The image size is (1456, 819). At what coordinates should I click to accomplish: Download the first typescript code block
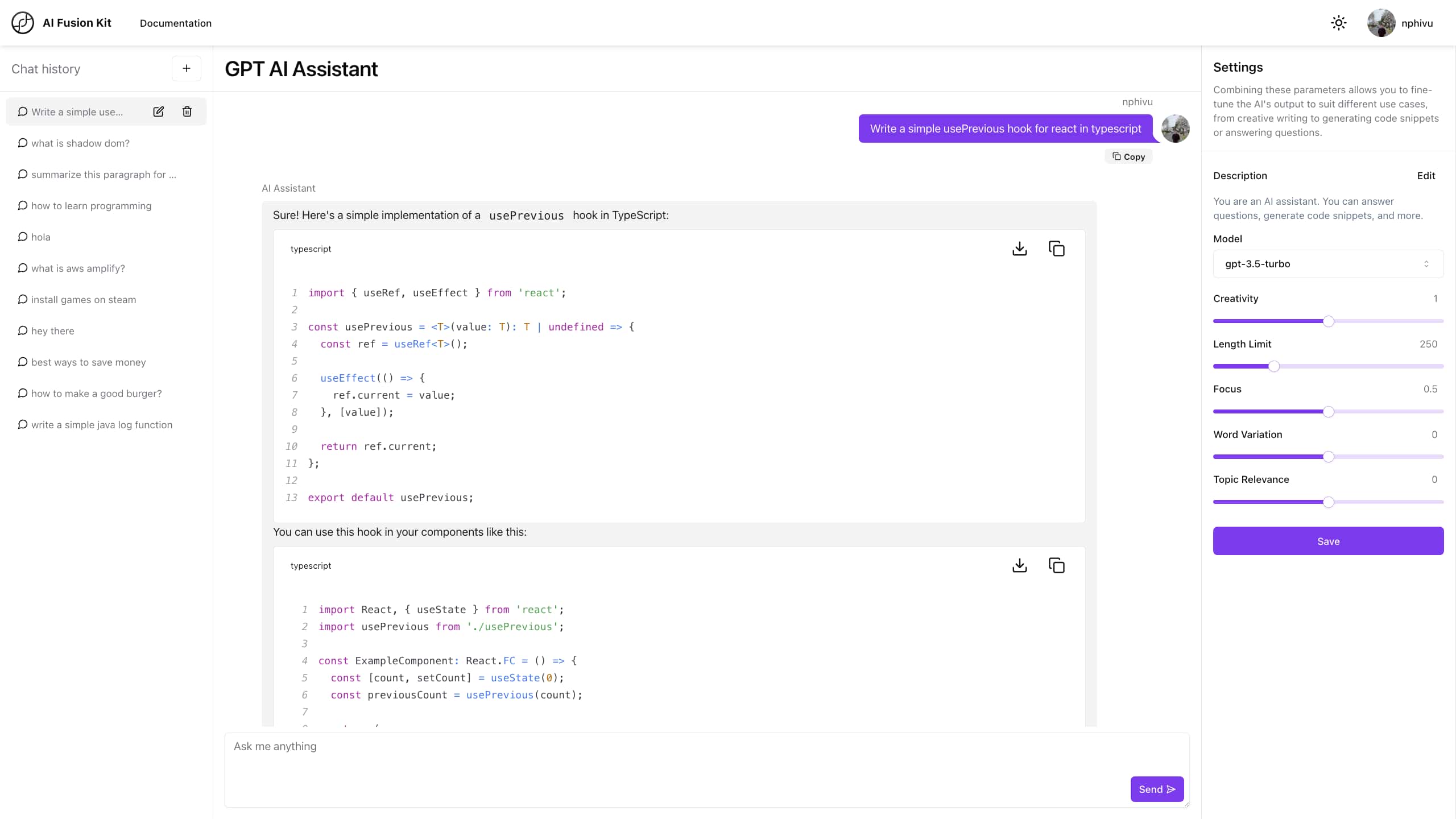click(x=1020, y=249)
